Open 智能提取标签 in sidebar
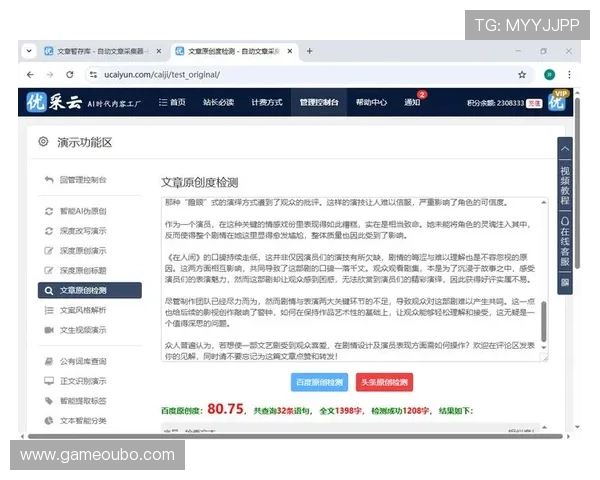Screen dimensions: 600x480 click(75, 401)
